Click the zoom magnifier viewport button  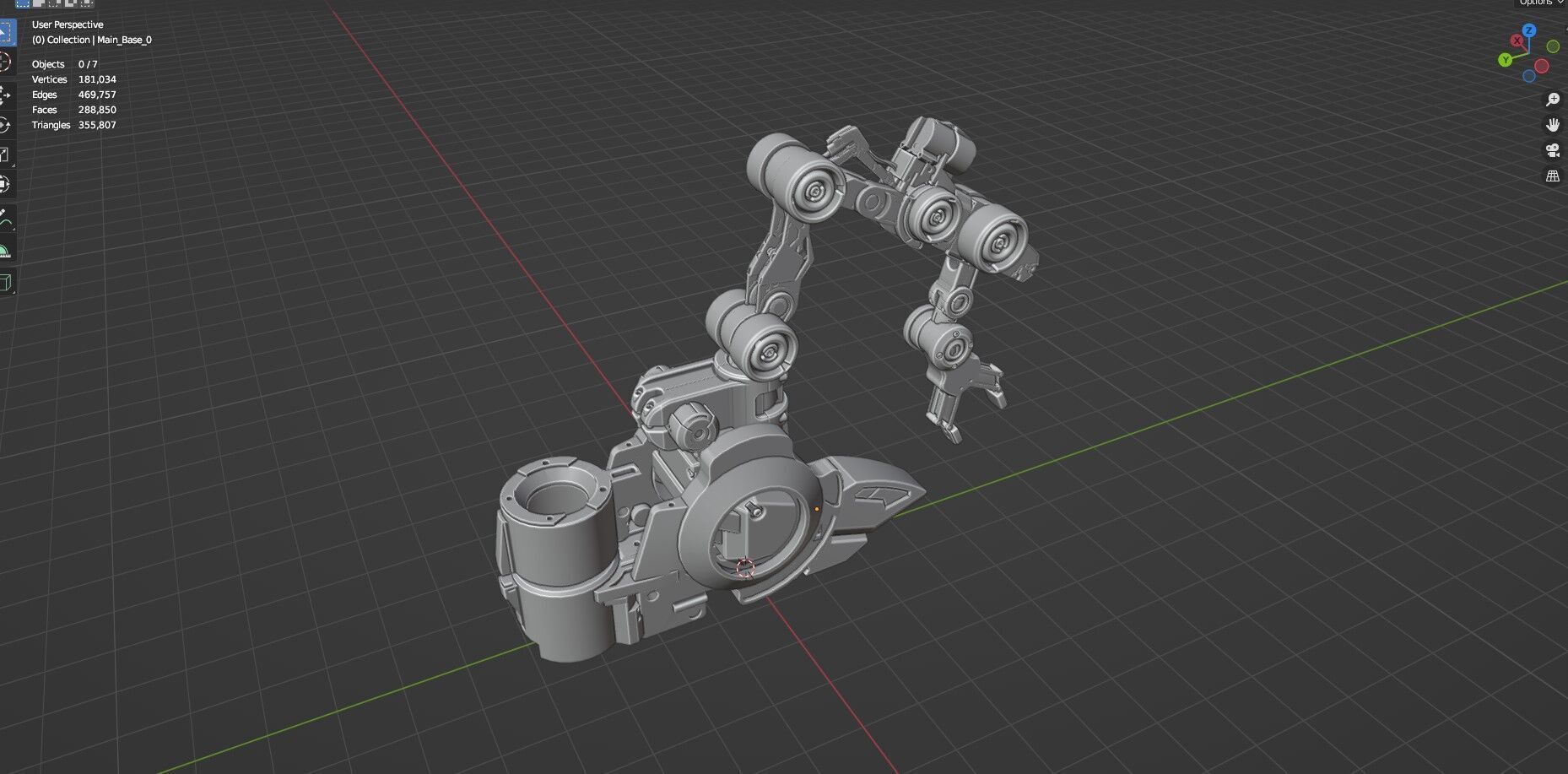(1552, 100)
